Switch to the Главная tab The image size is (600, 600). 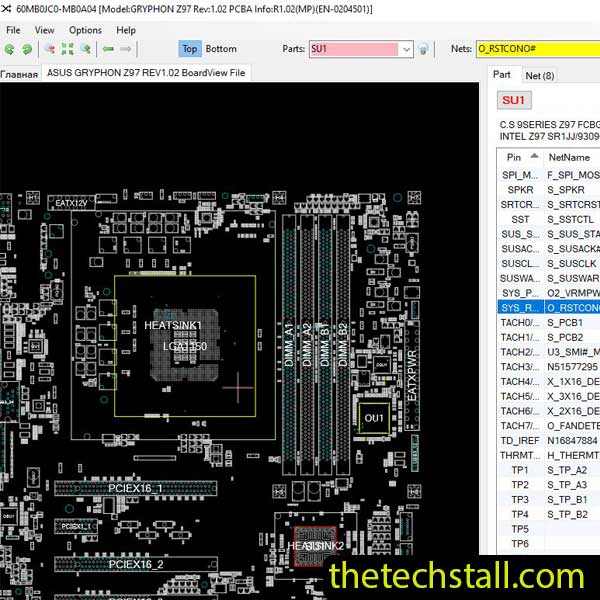19,74
